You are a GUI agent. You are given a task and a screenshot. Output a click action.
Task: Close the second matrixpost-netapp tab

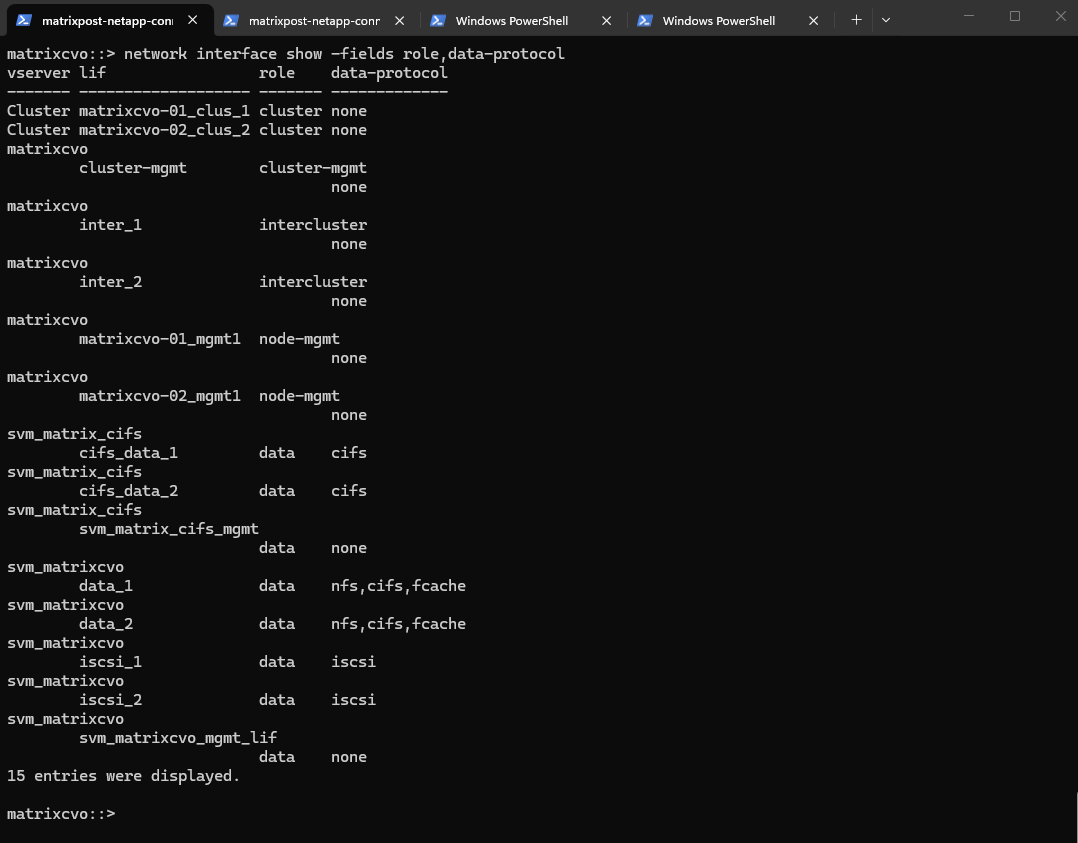(400, 20)
